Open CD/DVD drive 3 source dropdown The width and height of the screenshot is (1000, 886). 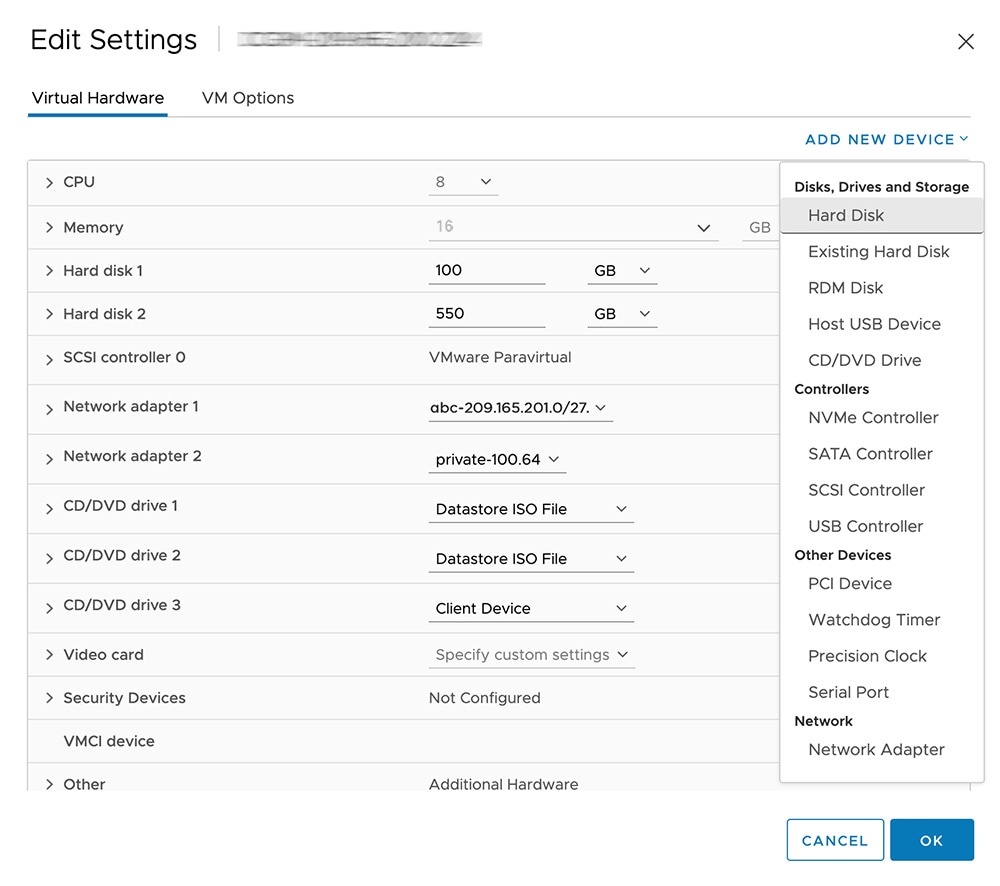[531, 609]
